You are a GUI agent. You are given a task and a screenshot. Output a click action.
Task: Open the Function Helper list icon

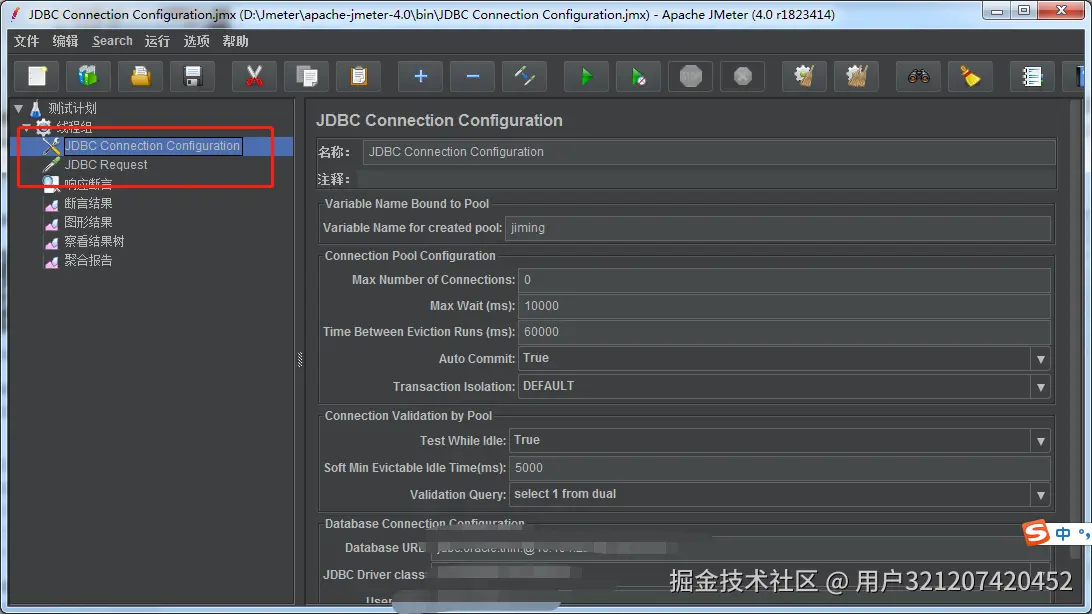coord(1031,76)
